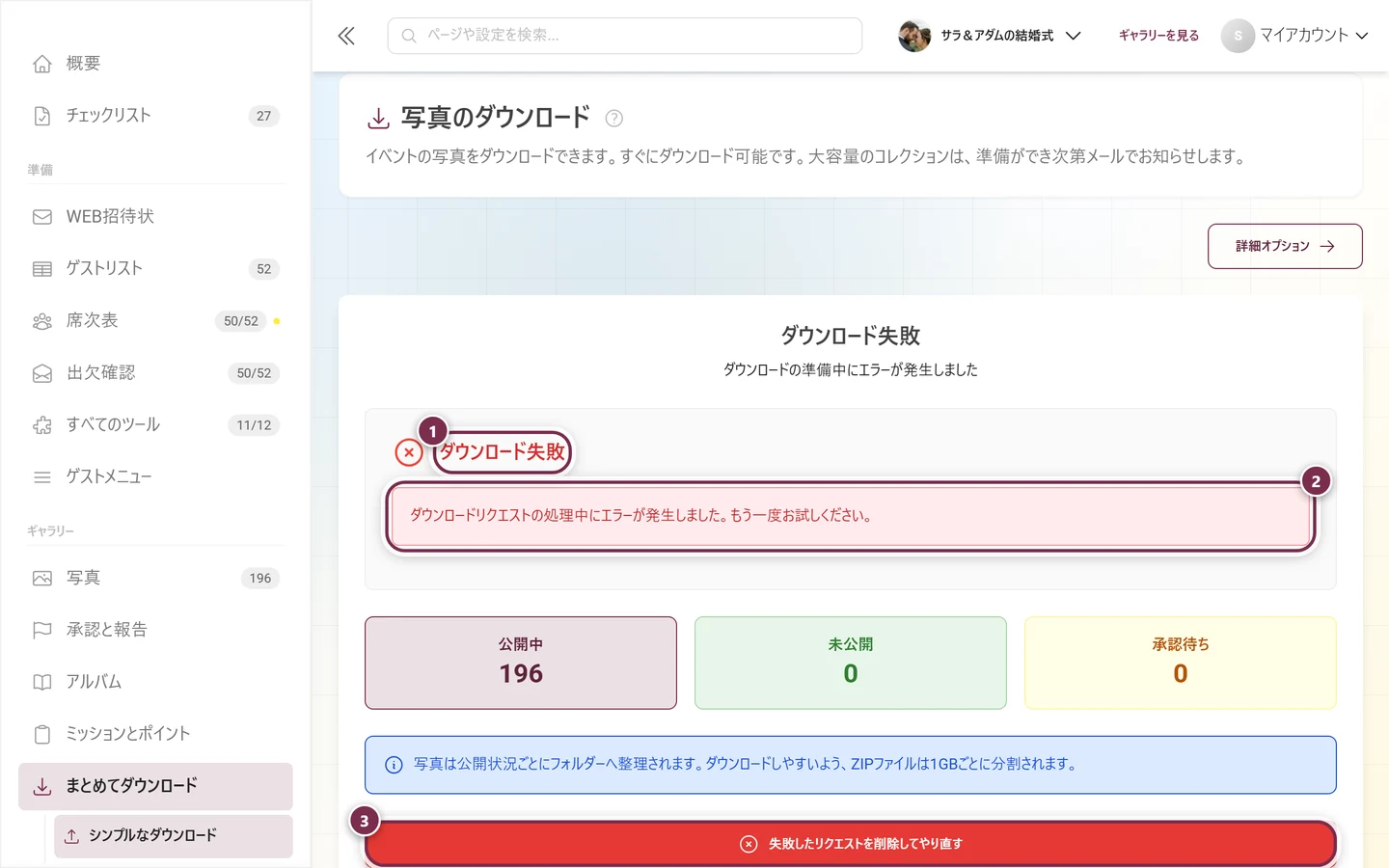Click the puzzle icon beside すべてのツール
Viewport: 1389px width, 868px height.
click(42, 425)
